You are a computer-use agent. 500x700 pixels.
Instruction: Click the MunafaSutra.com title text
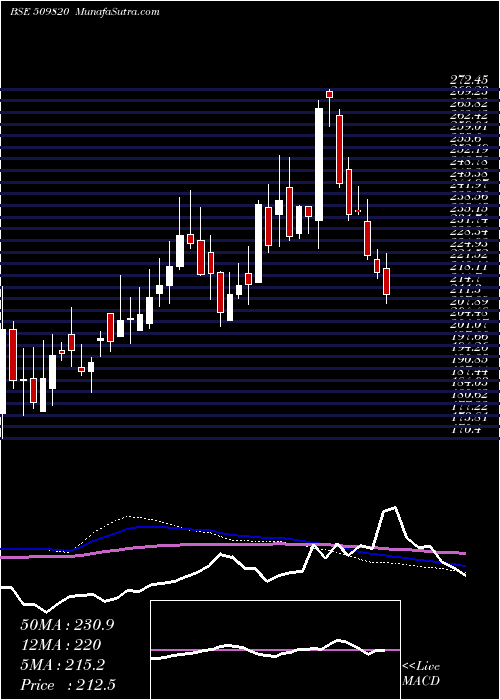click(x=118, y=12)
